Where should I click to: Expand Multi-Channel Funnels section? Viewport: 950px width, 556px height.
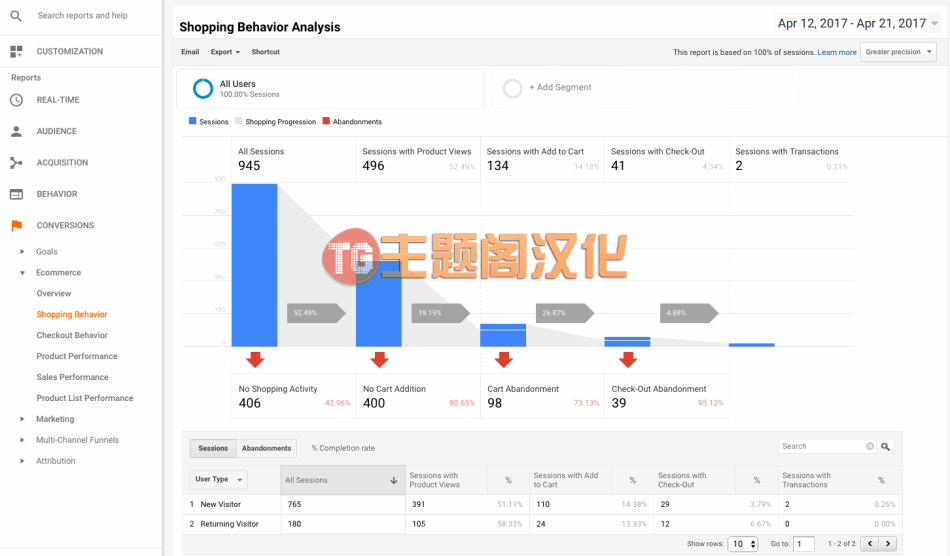click(22, 440)
